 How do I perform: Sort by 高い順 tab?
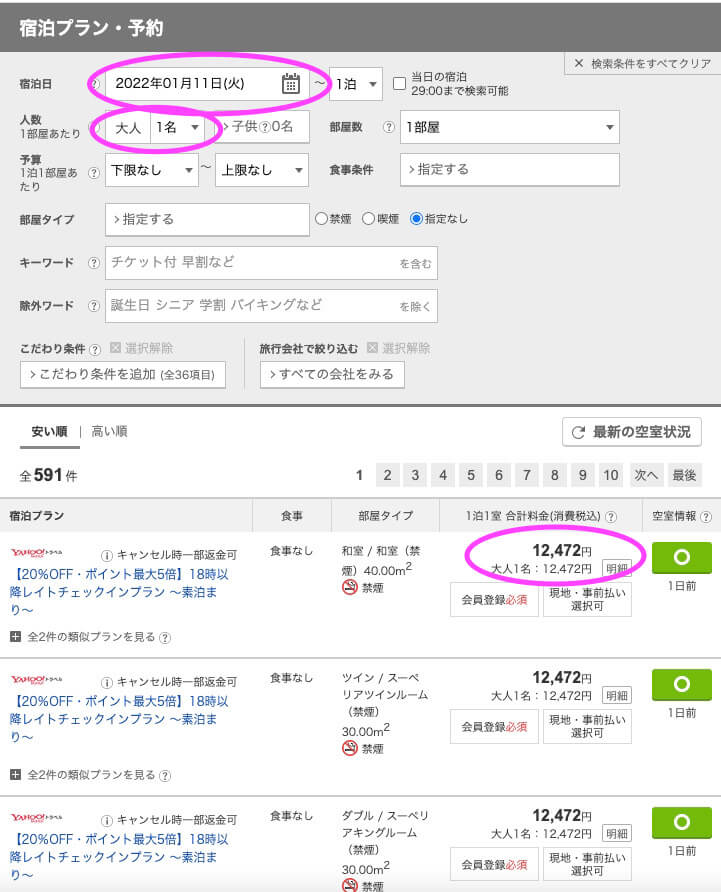point(109,432)
